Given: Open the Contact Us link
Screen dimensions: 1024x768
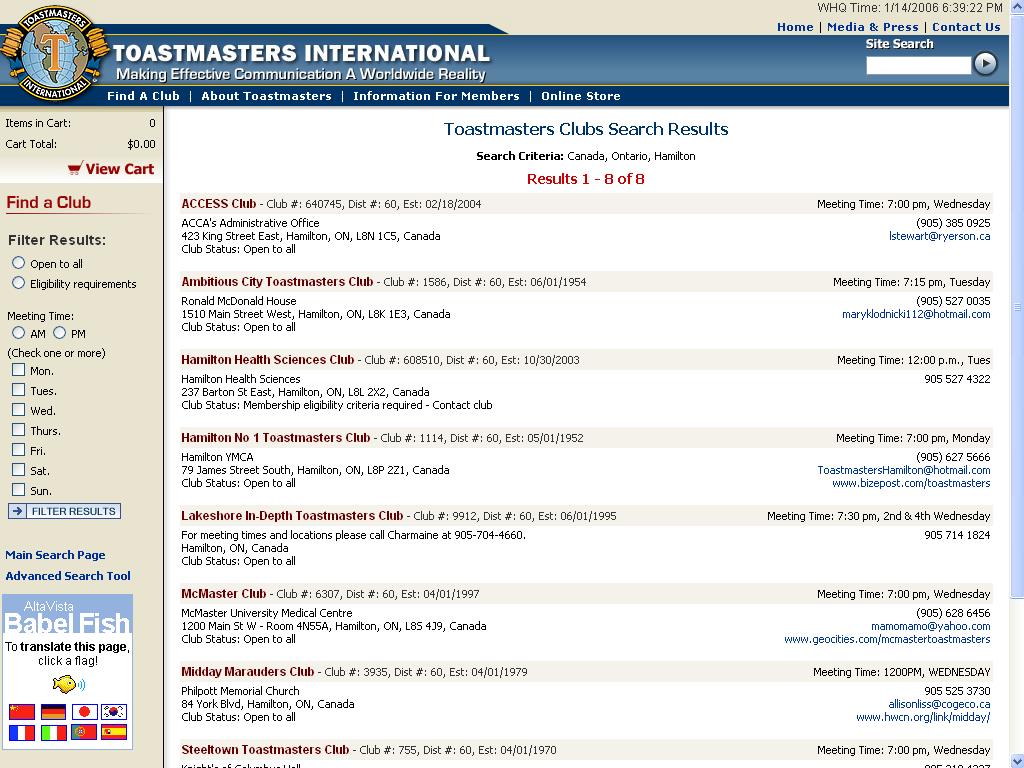Looking at the screenshot, I should (966, 27).
